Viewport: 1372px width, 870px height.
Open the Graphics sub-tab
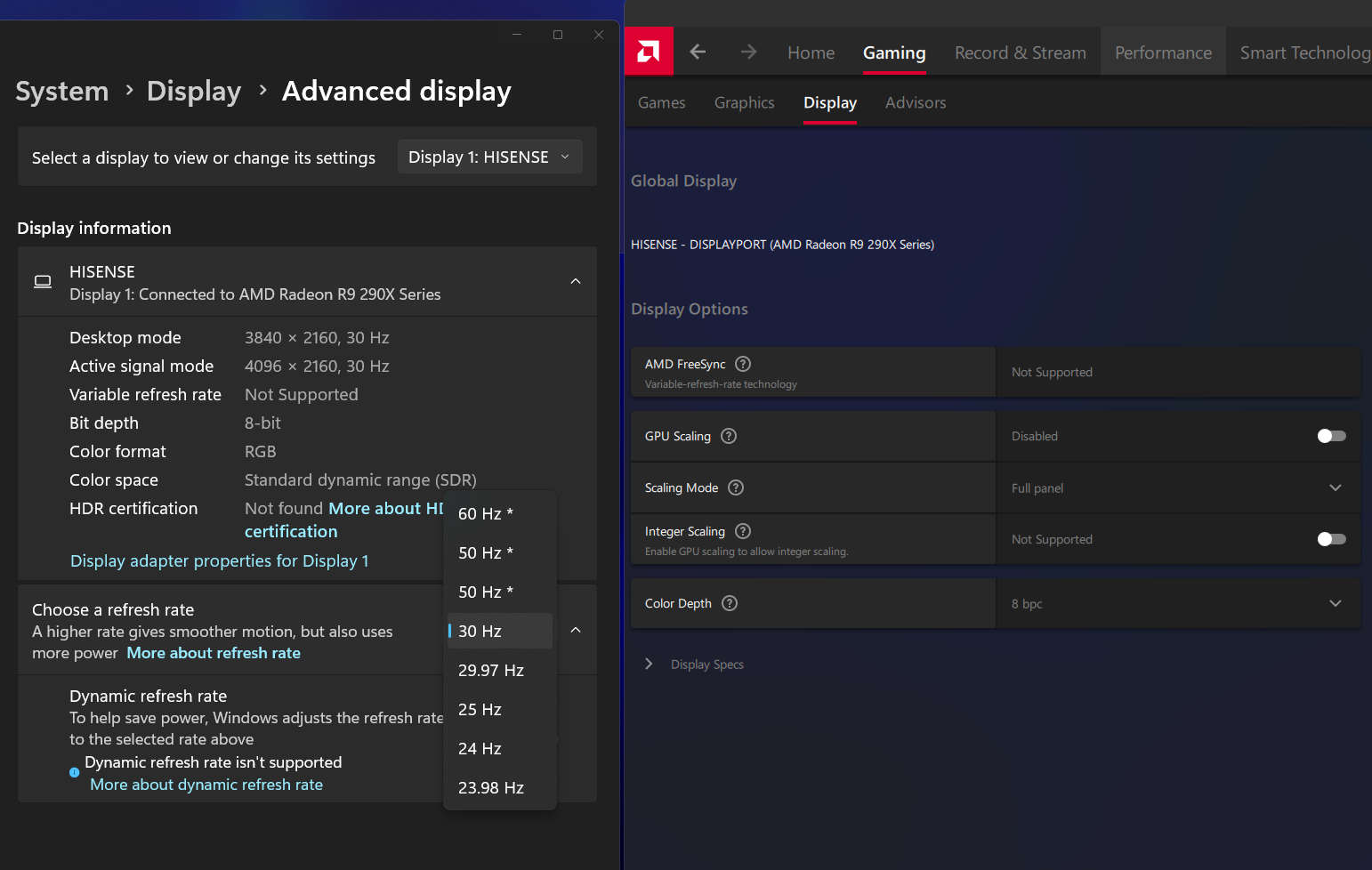tap(744, 103)
